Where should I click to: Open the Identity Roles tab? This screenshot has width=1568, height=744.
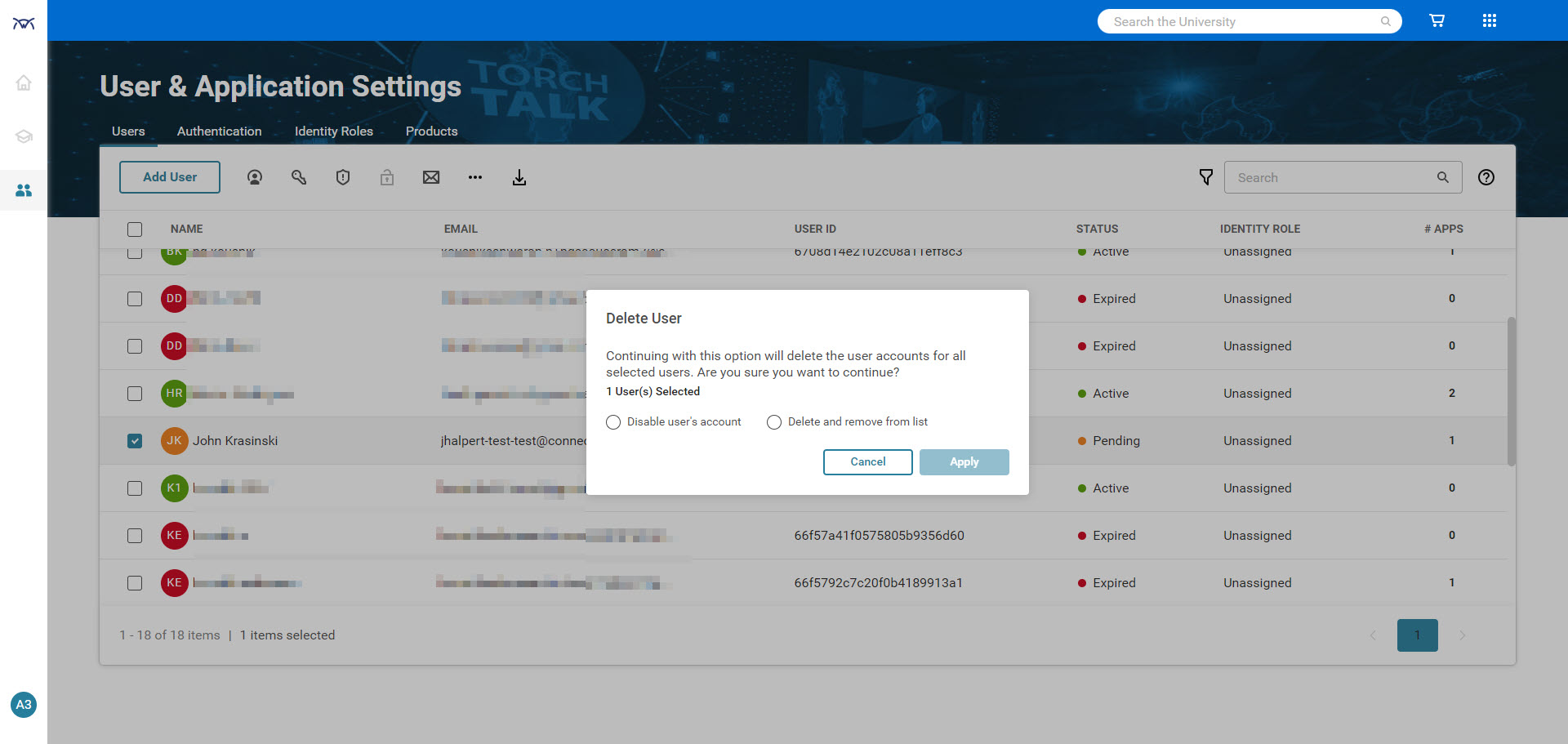(x=333, y=131)
